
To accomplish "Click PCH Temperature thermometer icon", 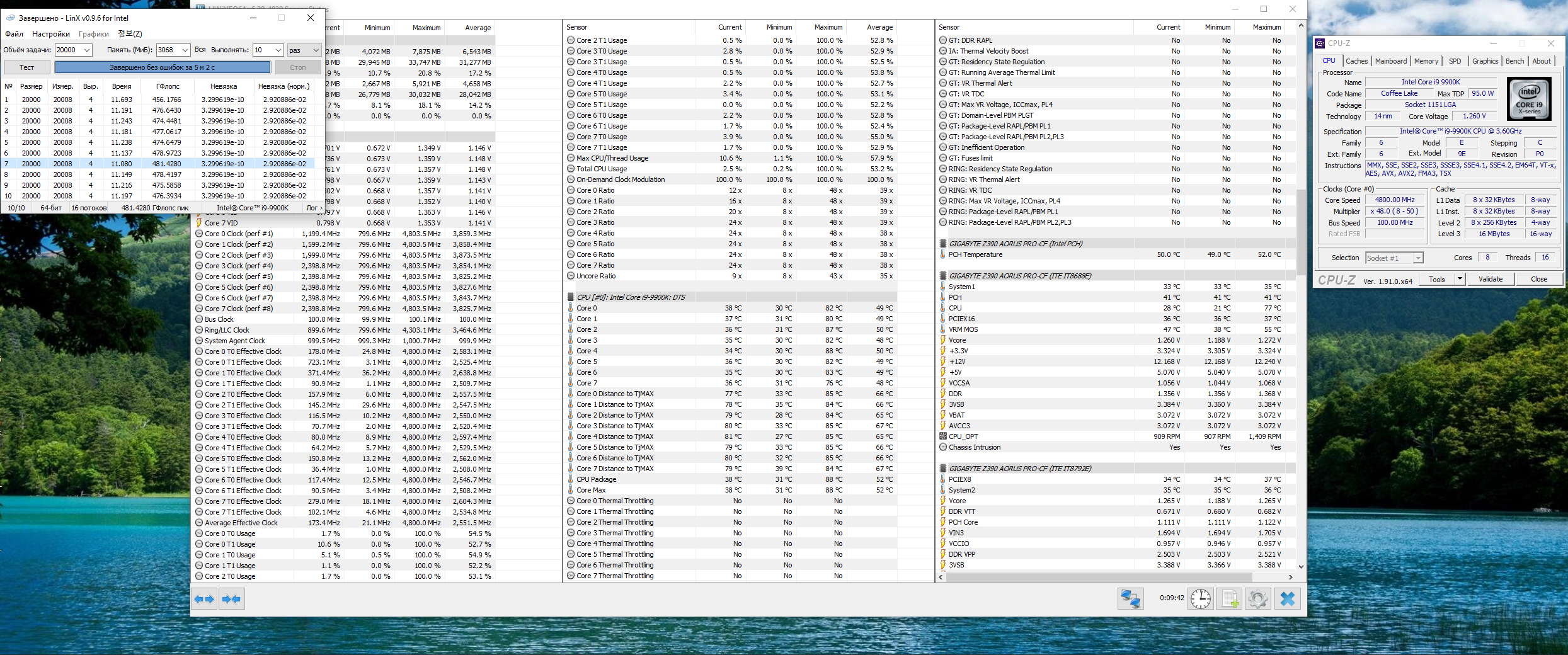I will point(943,254).
